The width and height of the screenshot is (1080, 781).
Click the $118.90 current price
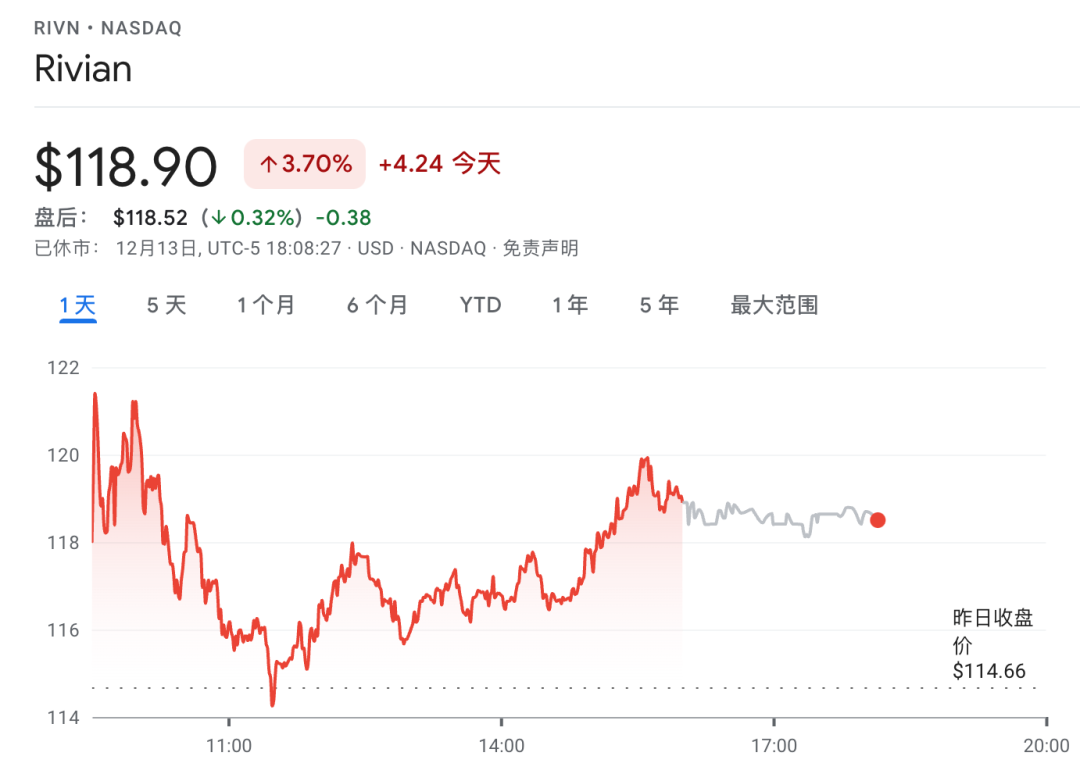pyautogui.click(x=126, y=167)
